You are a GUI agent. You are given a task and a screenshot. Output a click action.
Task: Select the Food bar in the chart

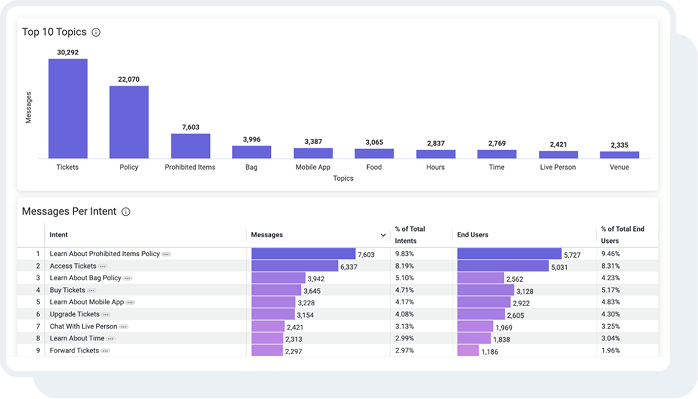(x=374, y=154)
